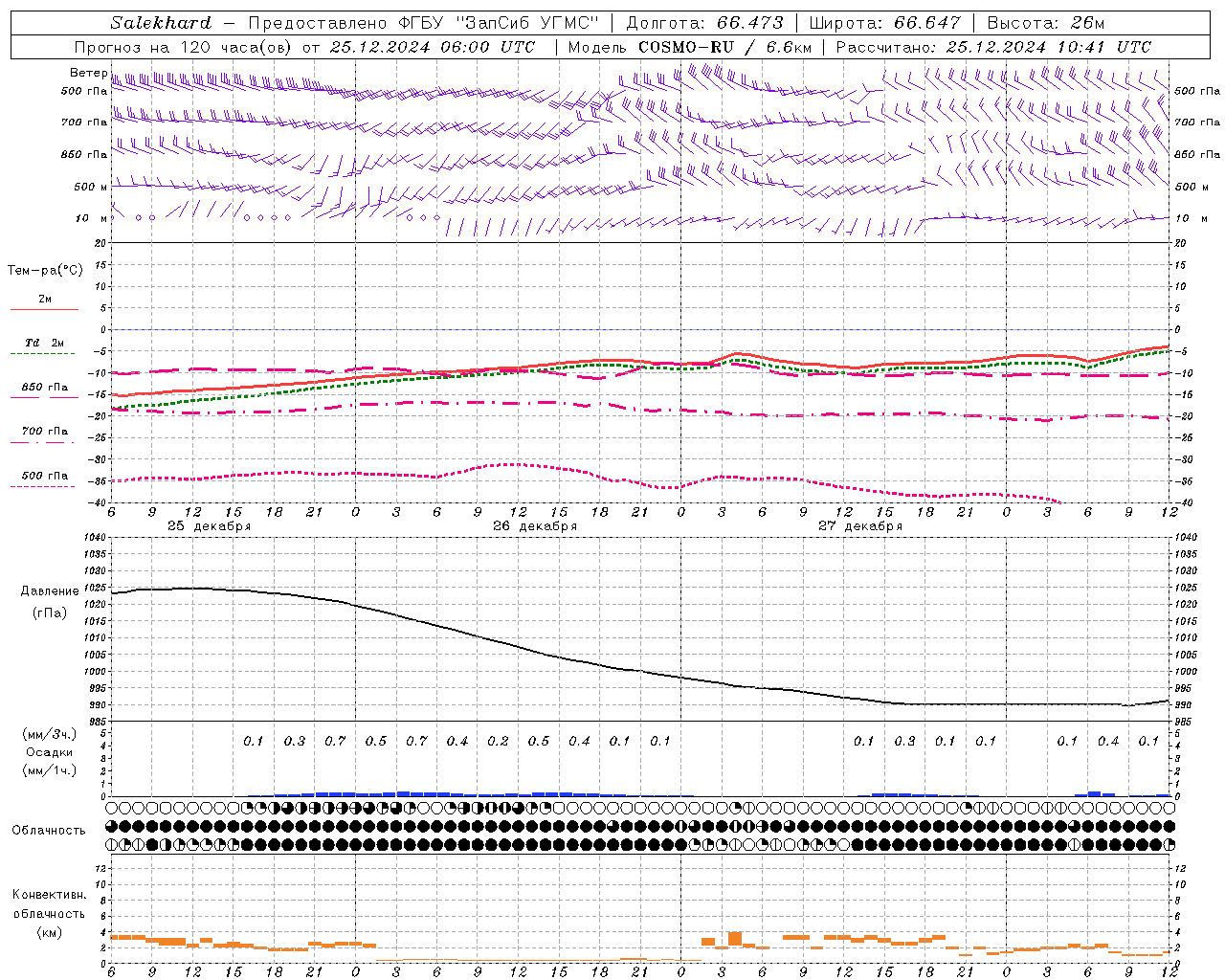Viewport: 1225px width, 980px height.
Task: Click the 'Высота: 26м' header field
Action: tap(1045, 23)
